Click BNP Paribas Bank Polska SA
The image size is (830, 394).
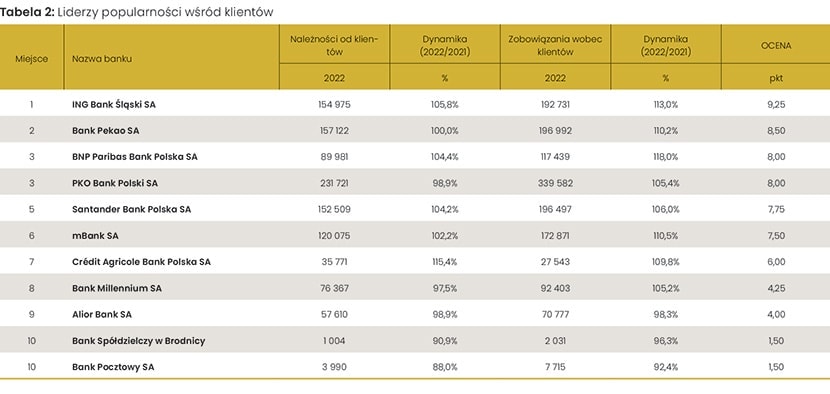(x=134, y=157)
